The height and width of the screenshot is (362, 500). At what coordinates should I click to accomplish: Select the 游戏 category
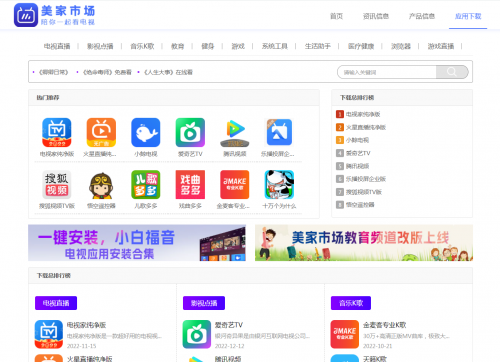[x=238, y=46]
